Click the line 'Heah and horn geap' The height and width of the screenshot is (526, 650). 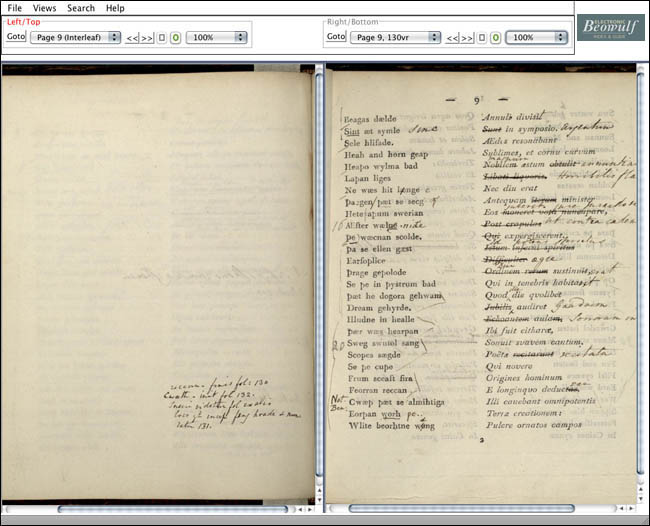click(x=386, y=155)
